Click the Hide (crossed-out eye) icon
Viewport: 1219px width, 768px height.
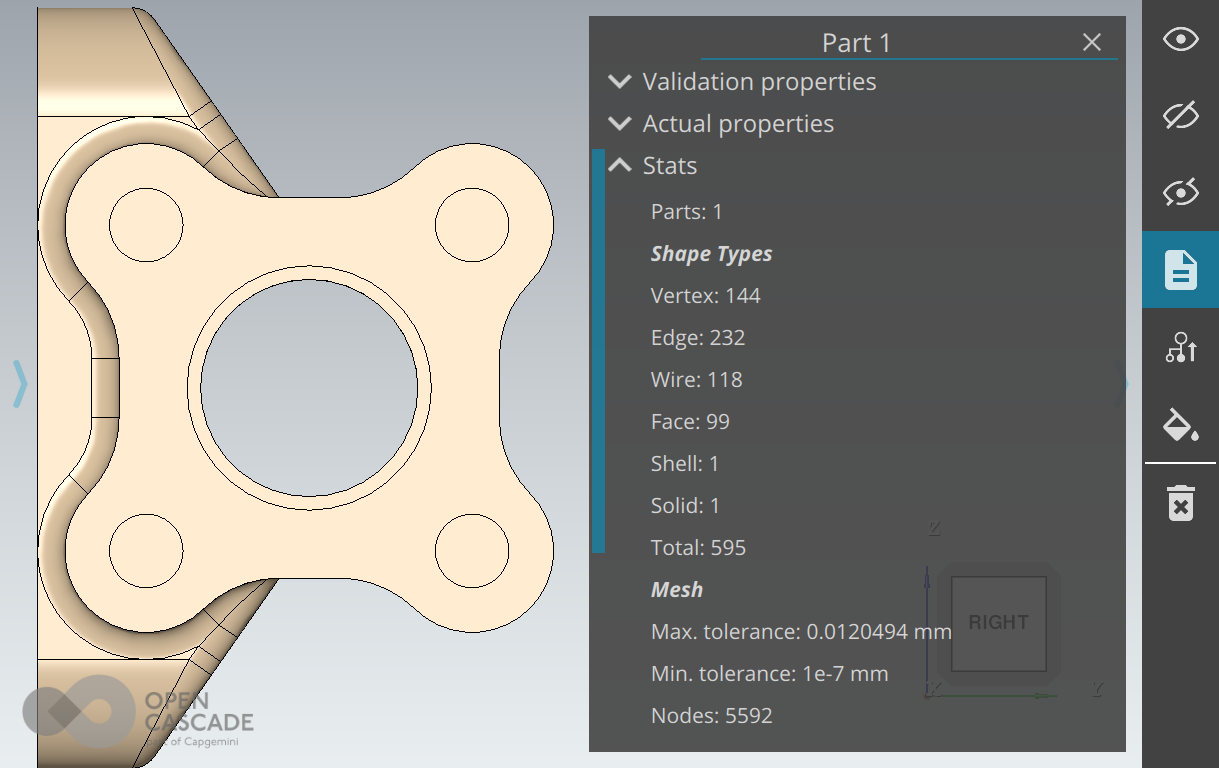coord(1180,116)
